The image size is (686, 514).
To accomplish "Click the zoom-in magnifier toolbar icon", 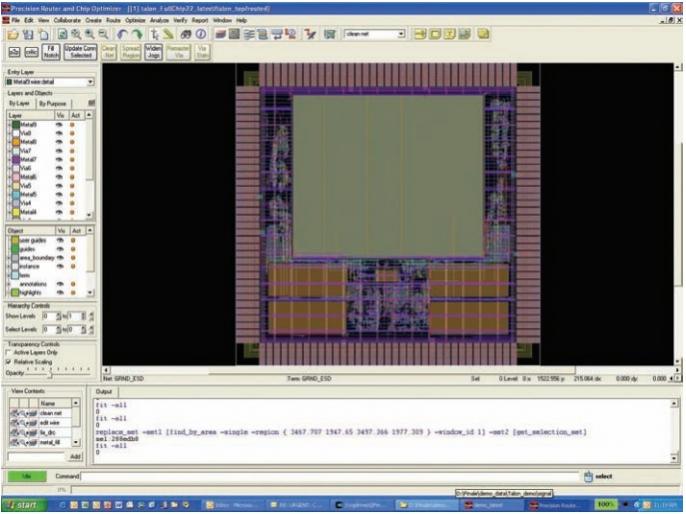I will click(90, 34).
